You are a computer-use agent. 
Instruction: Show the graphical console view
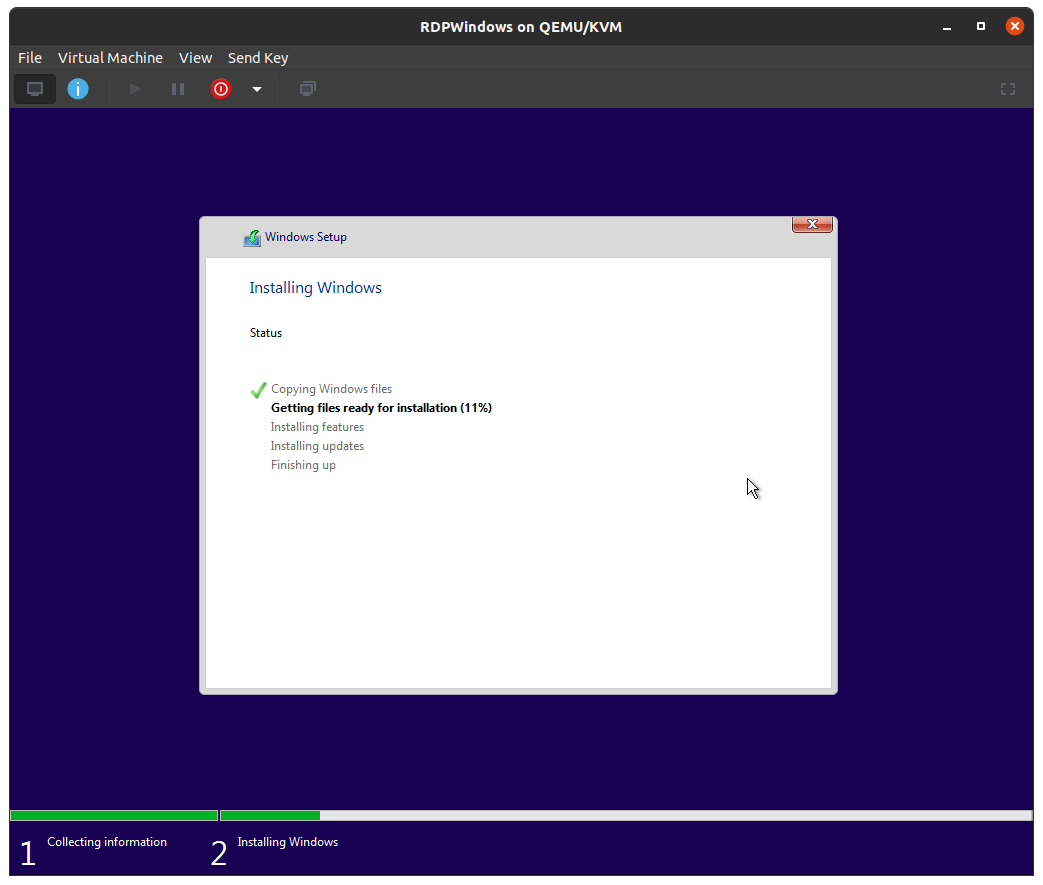click(x=35, y=89)
